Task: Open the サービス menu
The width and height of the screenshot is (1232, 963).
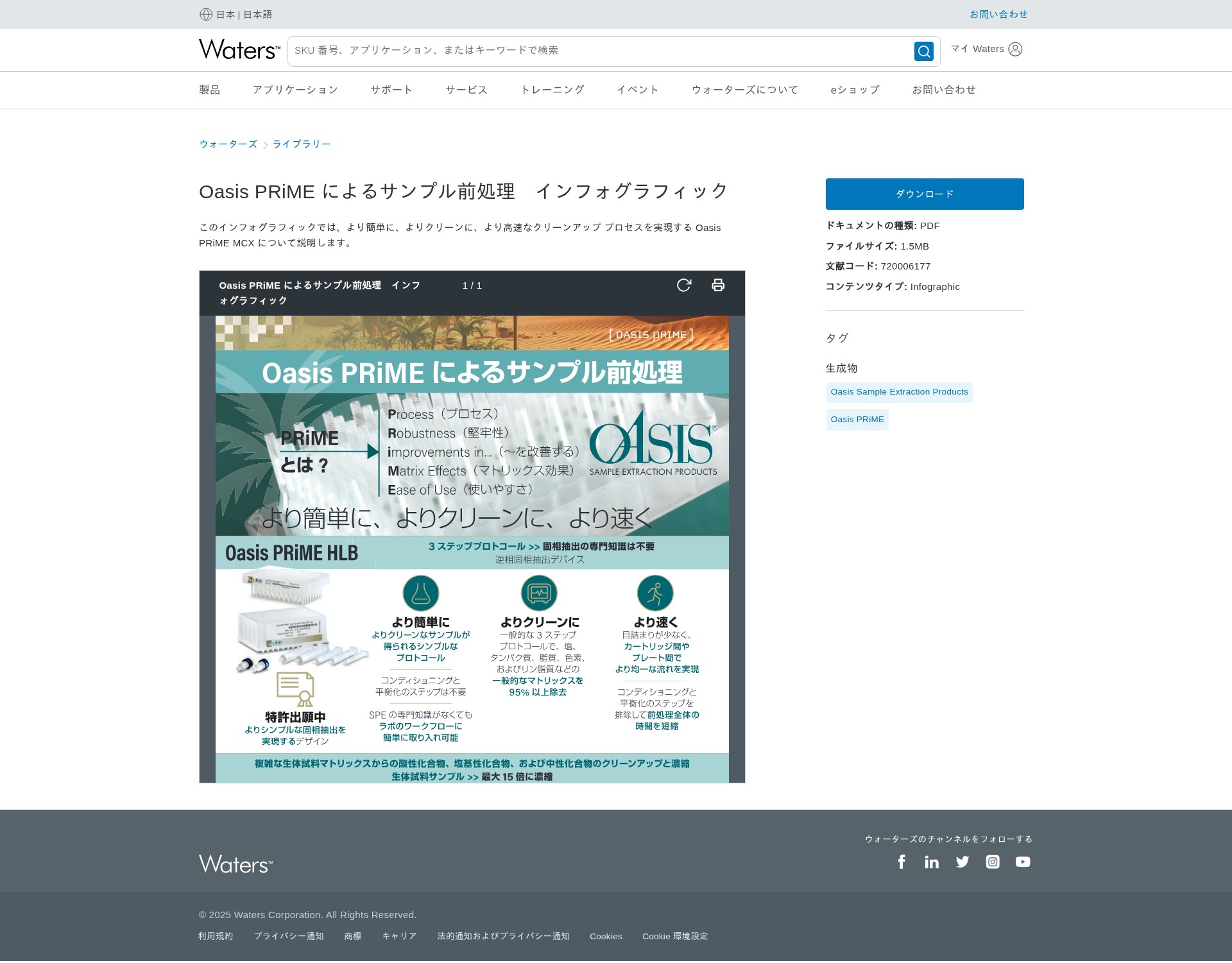Action: pos(466,90)
